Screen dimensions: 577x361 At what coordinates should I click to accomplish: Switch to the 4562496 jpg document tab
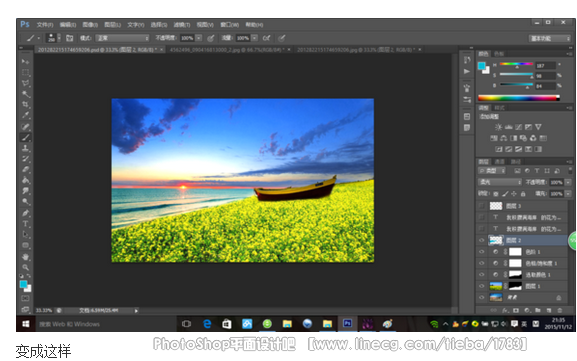(230, 49)
